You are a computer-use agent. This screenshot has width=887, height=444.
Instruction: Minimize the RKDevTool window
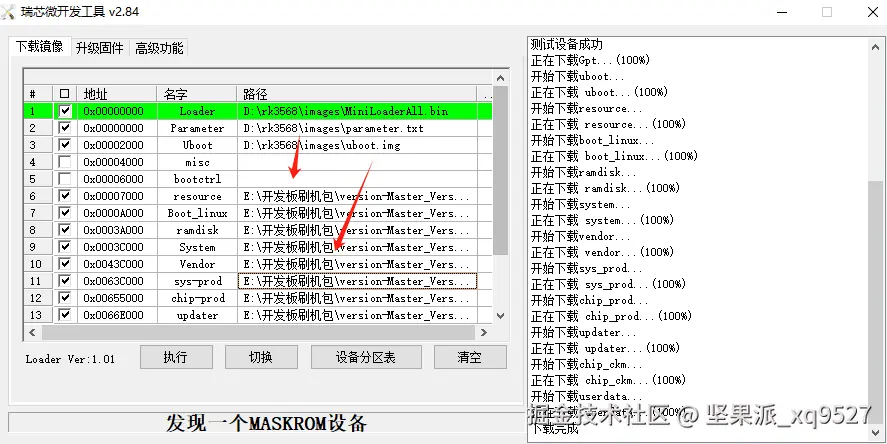782,12
